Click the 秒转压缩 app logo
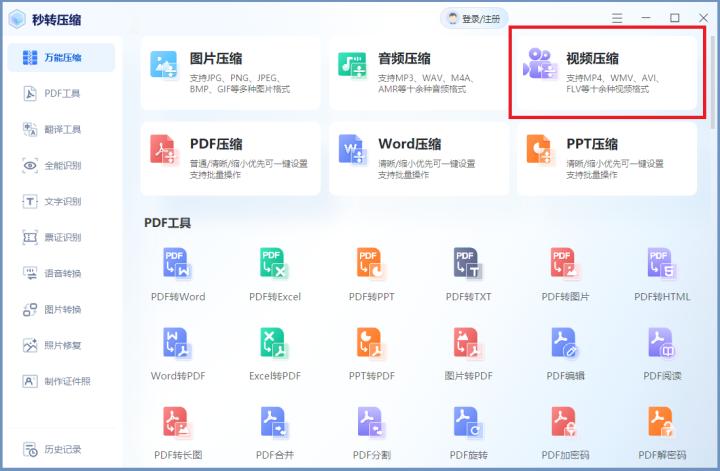 click(x=17, y=19)
